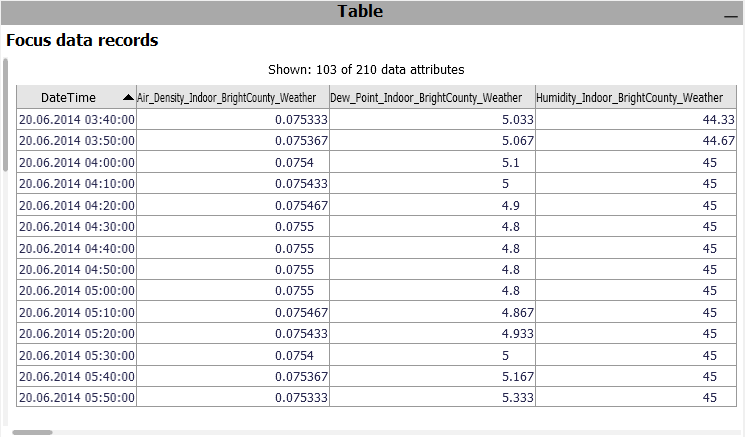Image resolution: width=745 pixels, height=437 pixels.
Task: Select the 20.06.2014 04:00:00 DateTime cell
Action: [x=77, y=162]
